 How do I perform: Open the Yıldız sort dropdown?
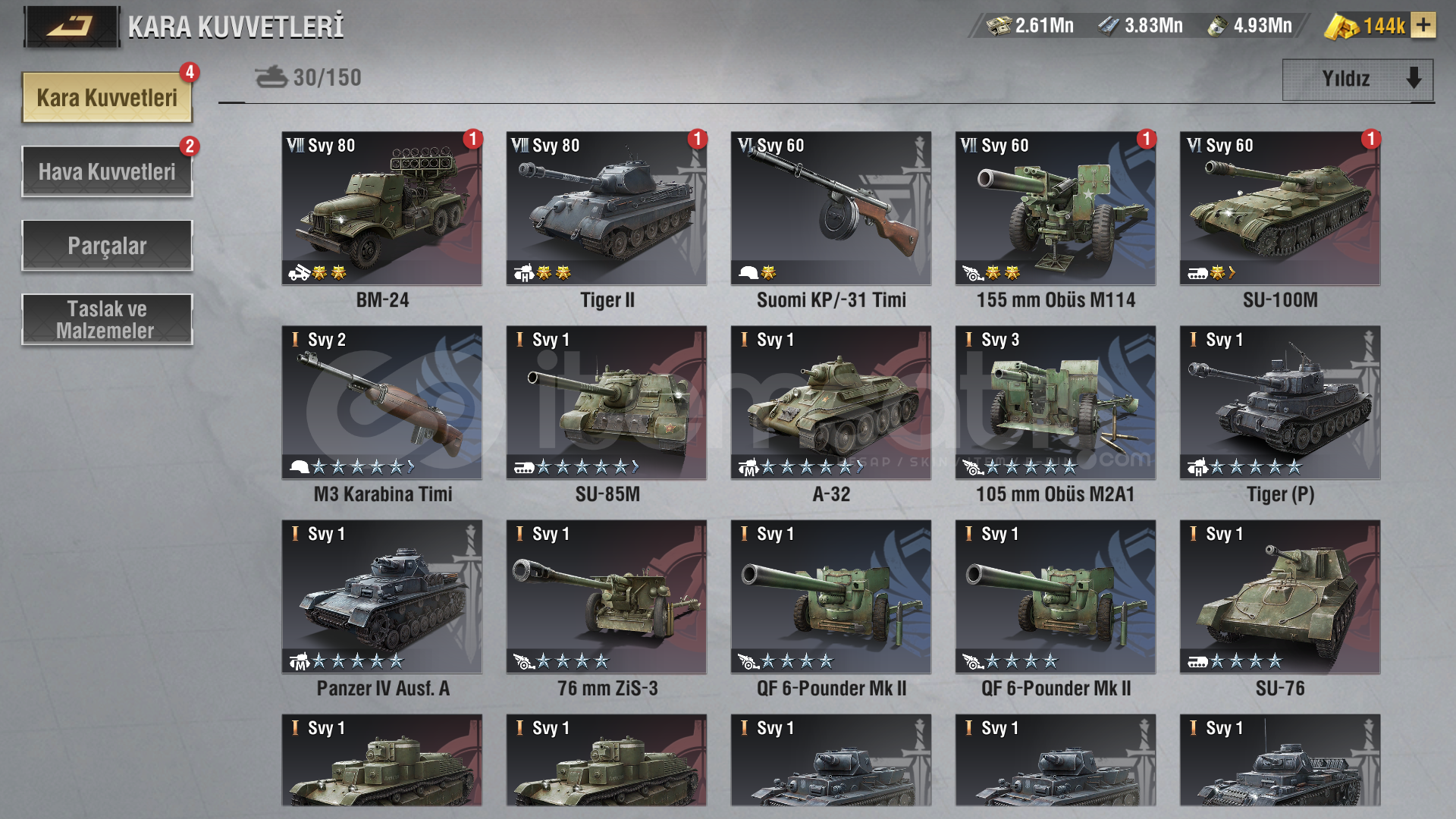(1357, 79)
